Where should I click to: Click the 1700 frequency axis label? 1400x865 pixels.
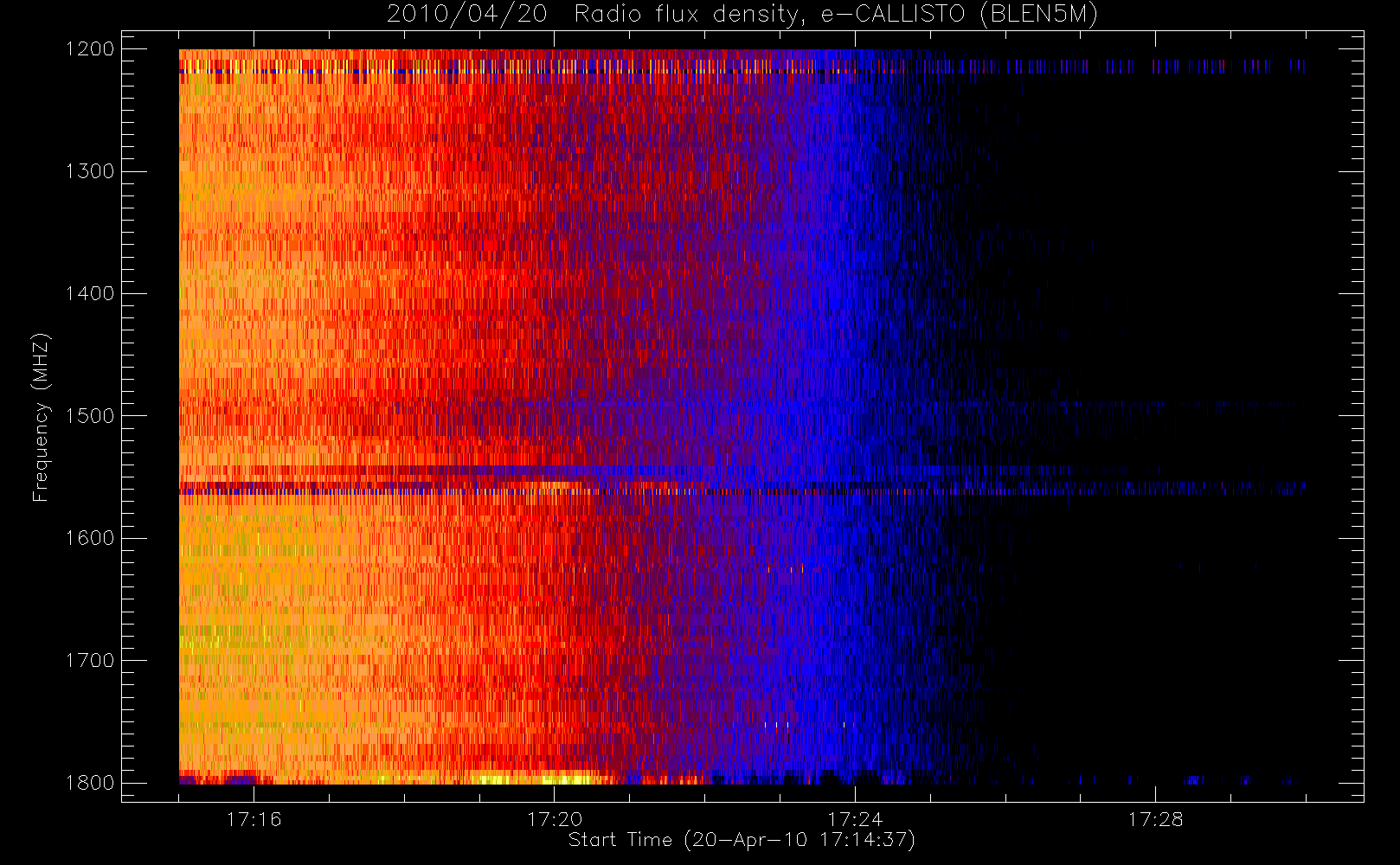pos(90,660)
